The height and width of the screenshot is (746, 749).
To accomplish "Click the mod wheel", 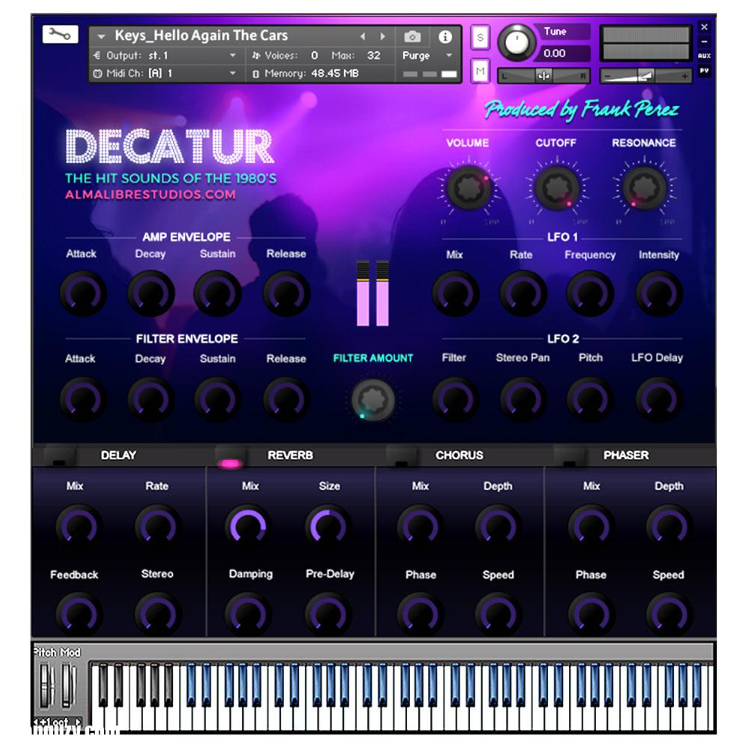I will (68, 686).
